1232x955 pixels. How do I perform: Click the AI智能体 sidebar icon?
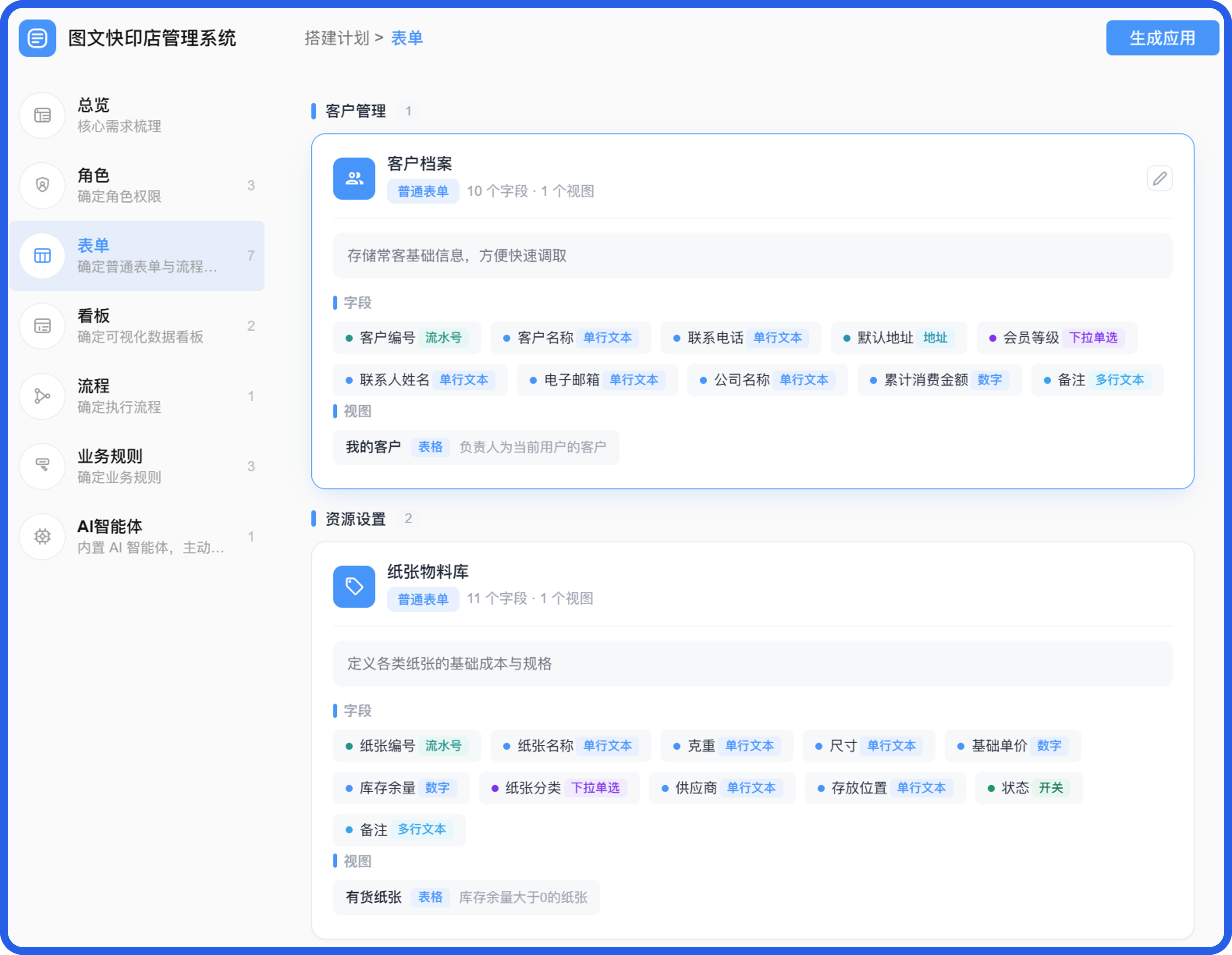(x=42, y=536)
